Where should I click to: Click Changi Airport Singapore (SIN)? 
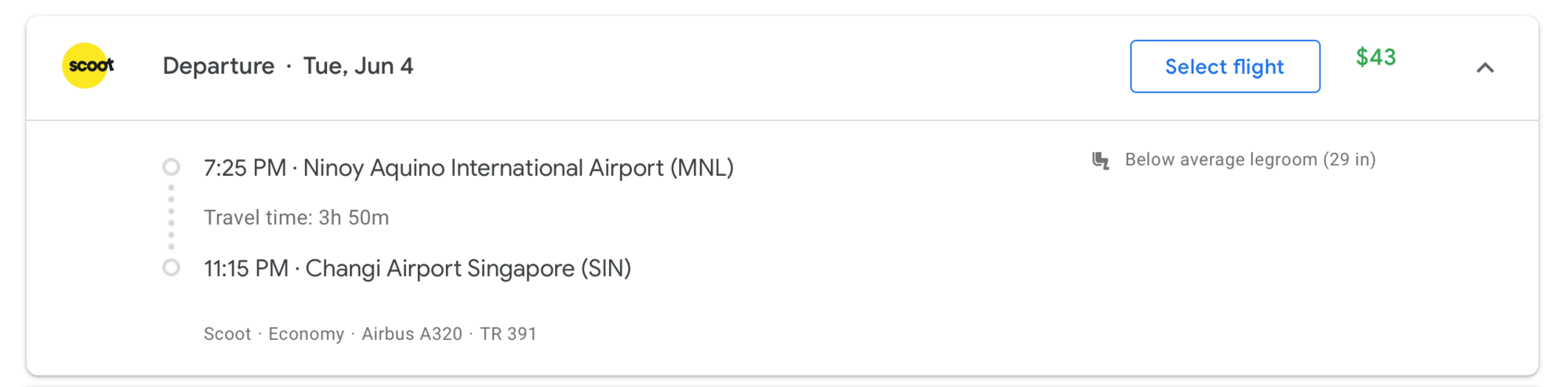[468, 268]
